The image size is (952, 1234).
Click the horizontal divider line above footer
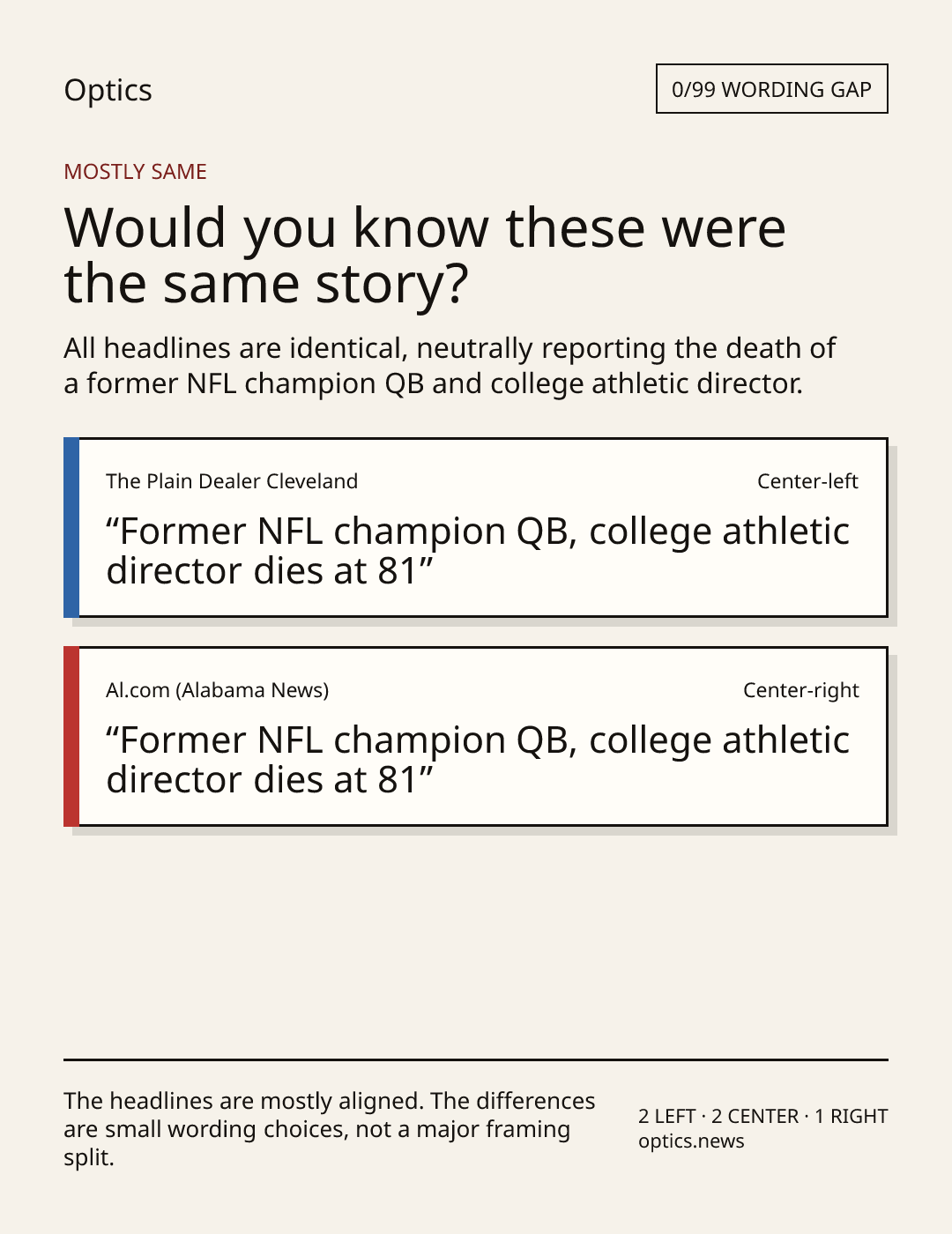click(x=476, y=1059)
